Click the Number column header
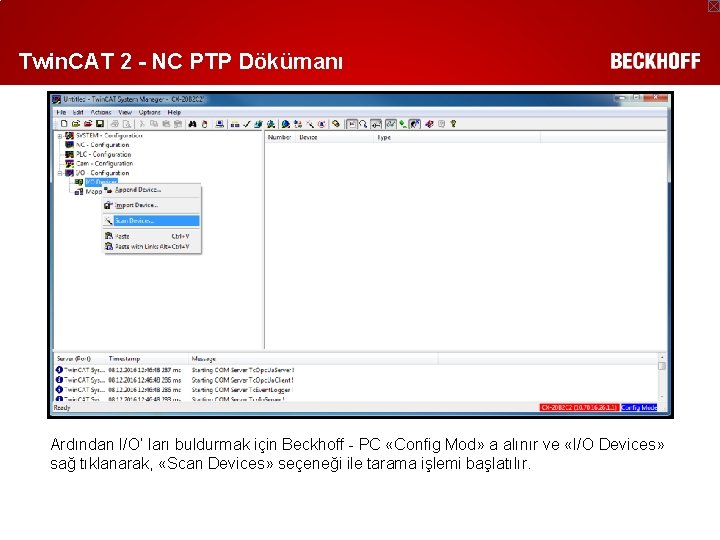The image size is (720, 540). click(280, 137)
